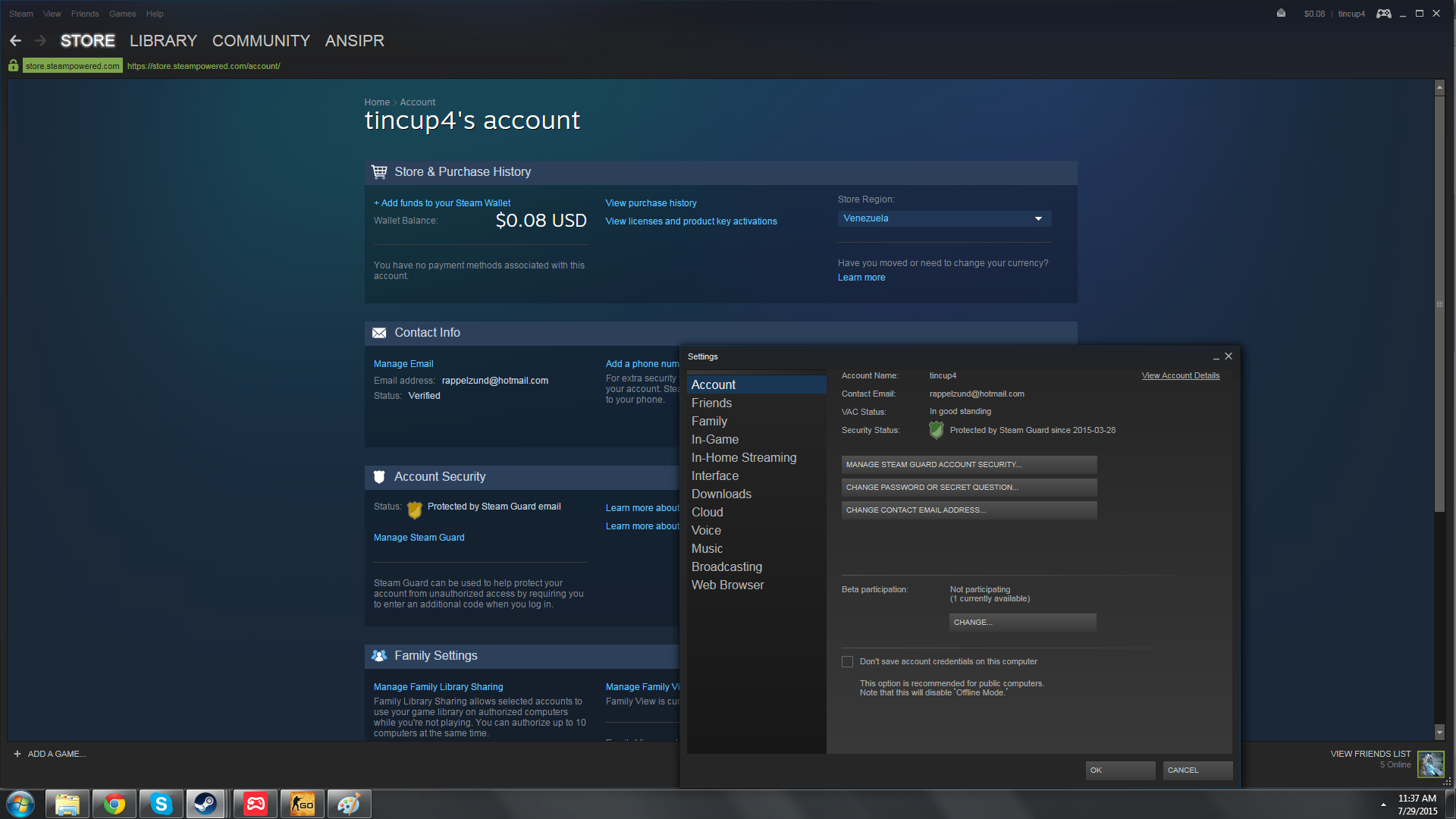Open File Explorer from the taskbar

click(x=67, y=804)
